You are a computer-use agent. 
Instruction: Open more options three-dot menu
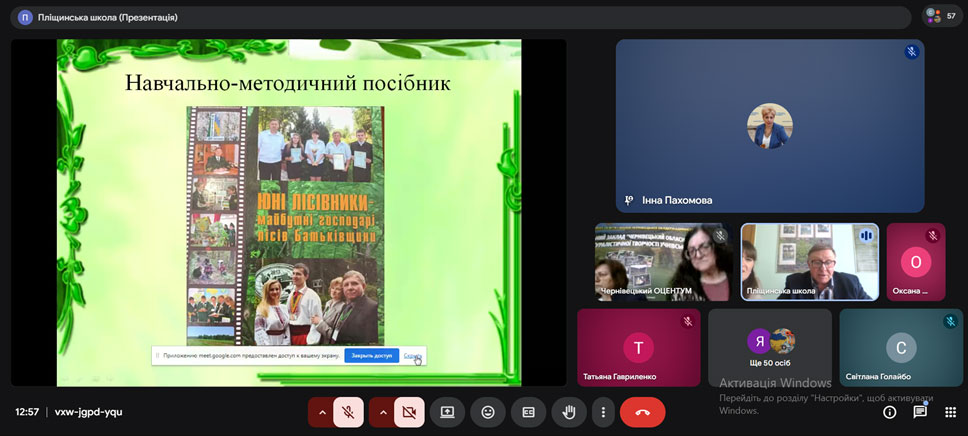click(602, 412)
